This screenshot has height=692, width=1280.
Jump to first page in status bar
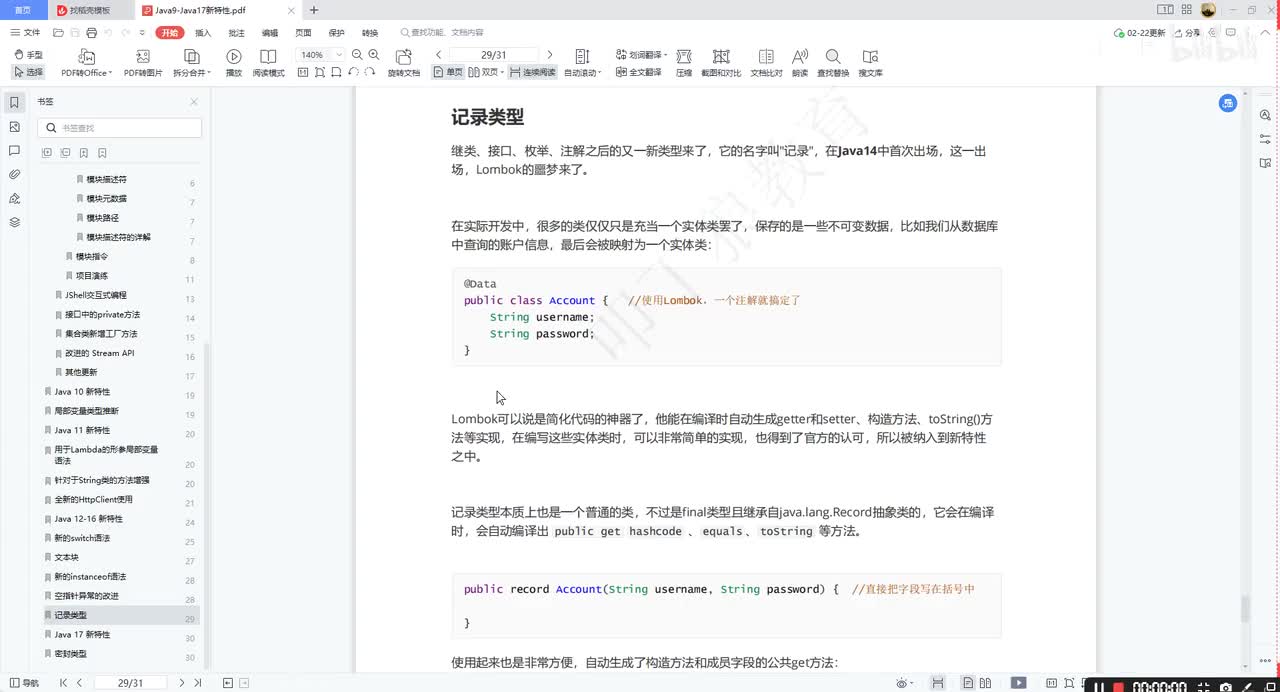coord(63,683)
